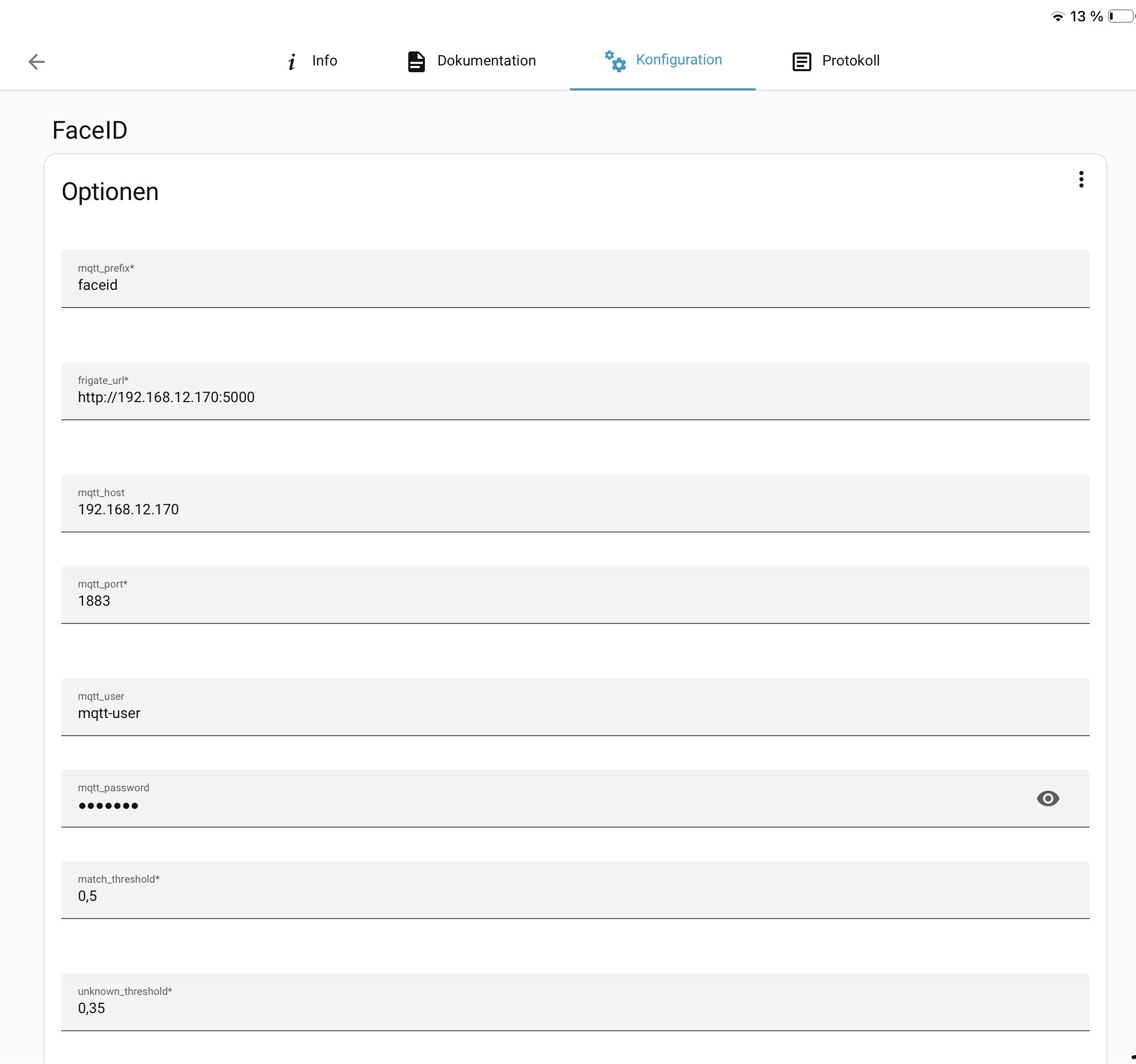Edit the match_threshold value
Viewport: 1136px width, 1064px height.
click(575, 889)
